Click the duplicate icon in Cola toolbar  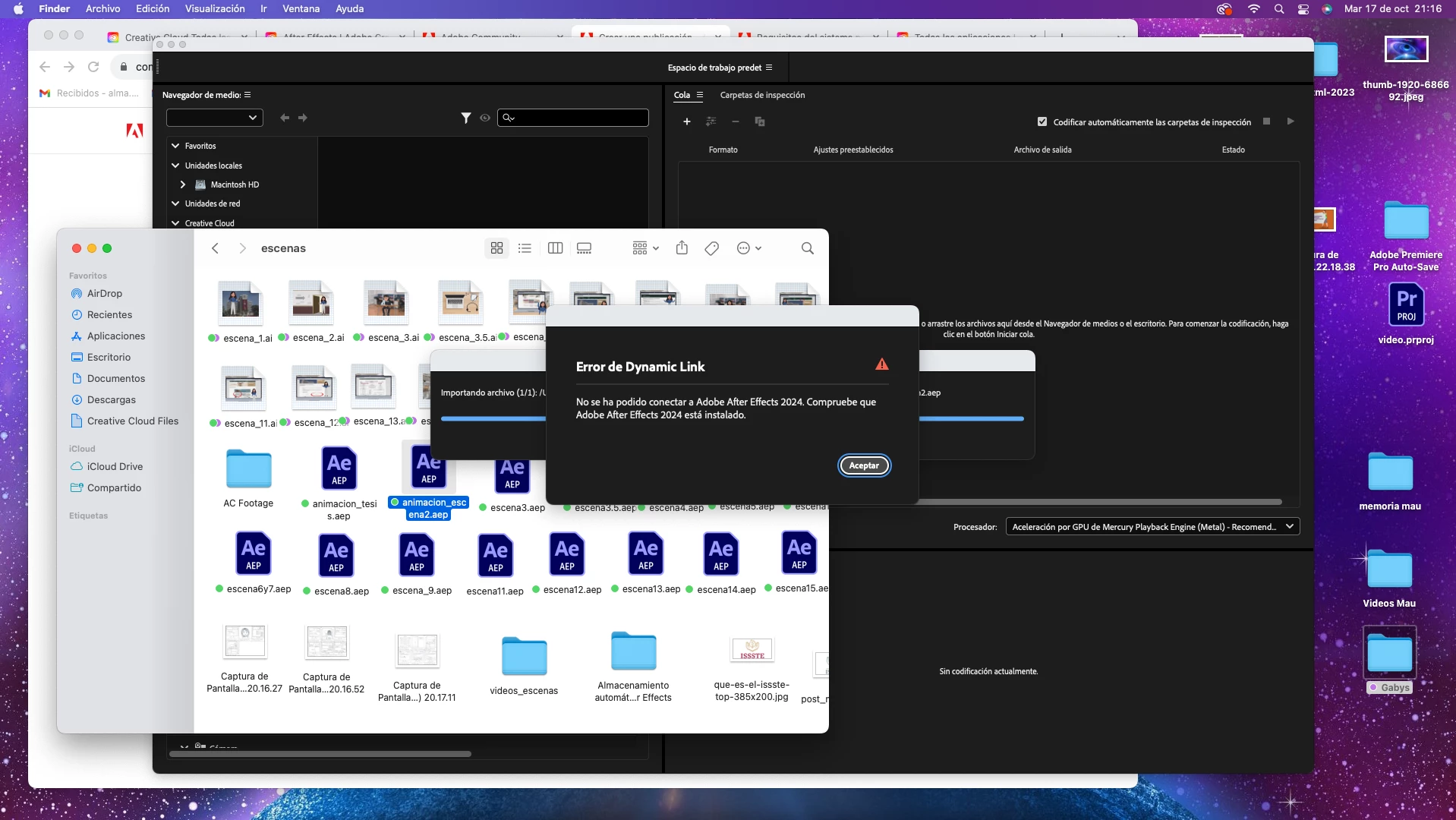click(x=760, y=121)
